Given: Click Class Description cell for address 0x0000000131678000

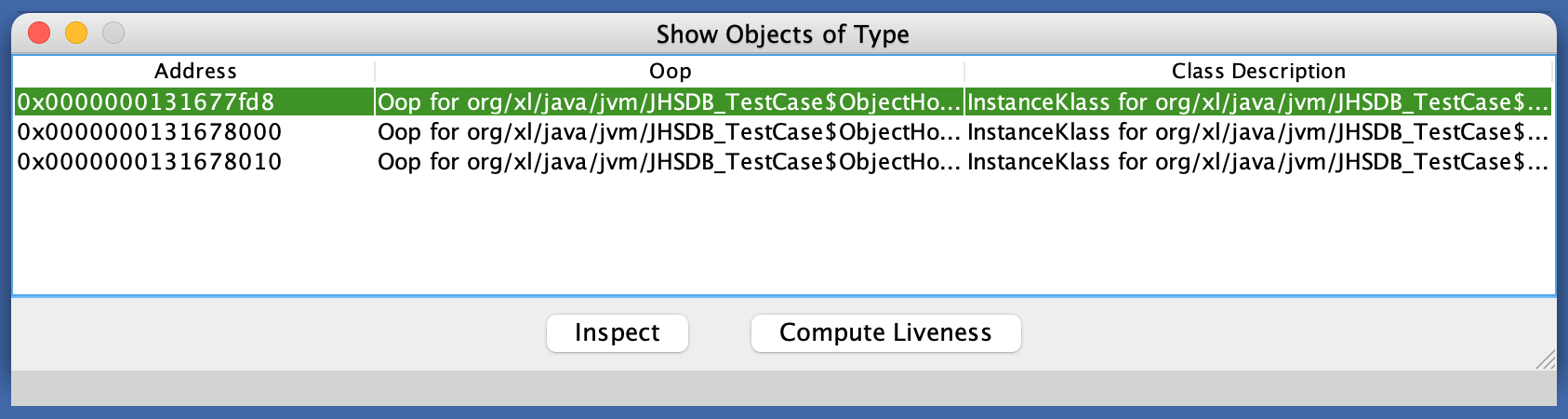Looking at the screenshot, I should point(1257,132).
